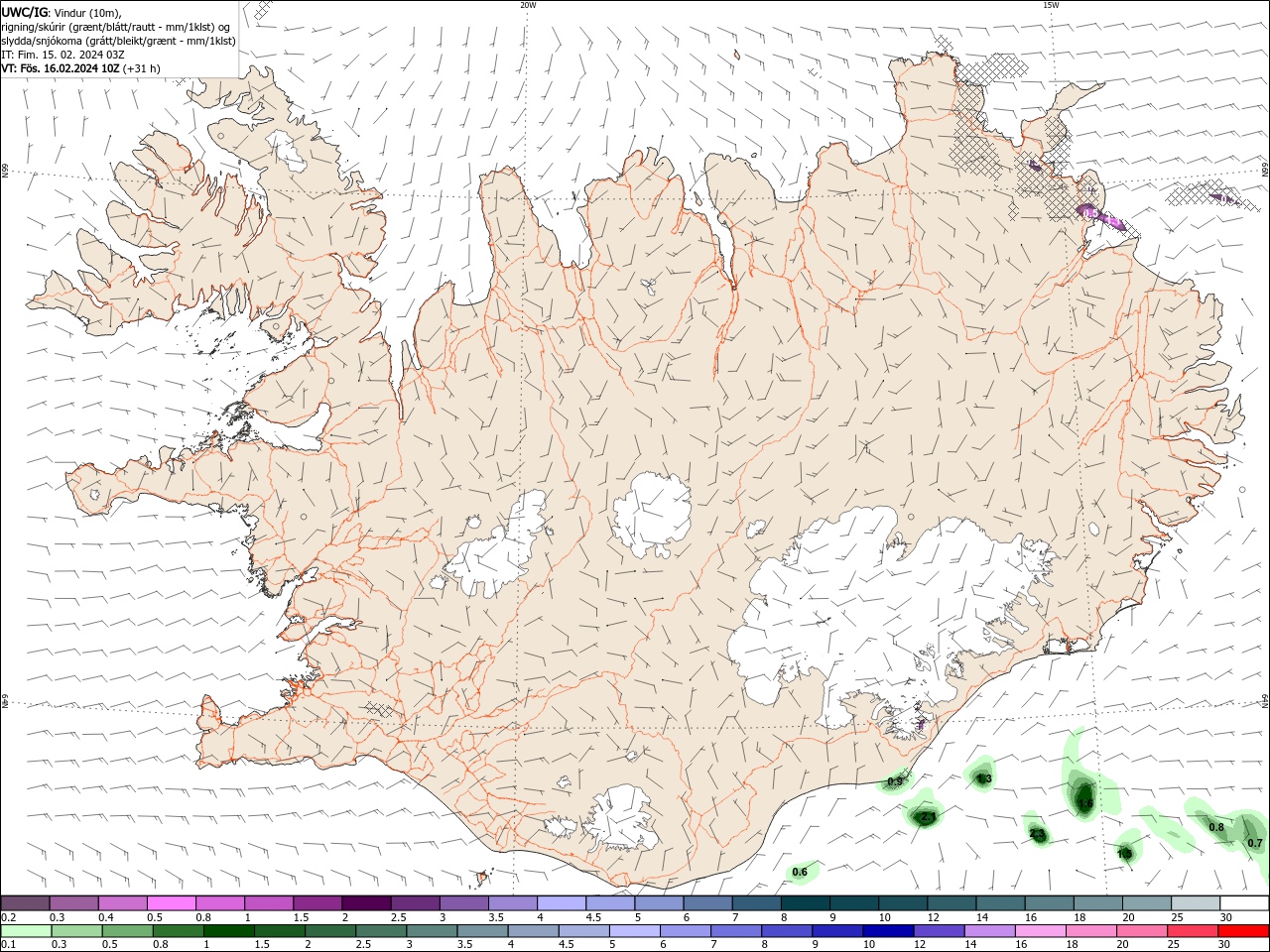Image resolution: width=1270 pixels, height=952 pixels.
Task: Click the '4.5' label in the top legend row
Action: point(594,917)
